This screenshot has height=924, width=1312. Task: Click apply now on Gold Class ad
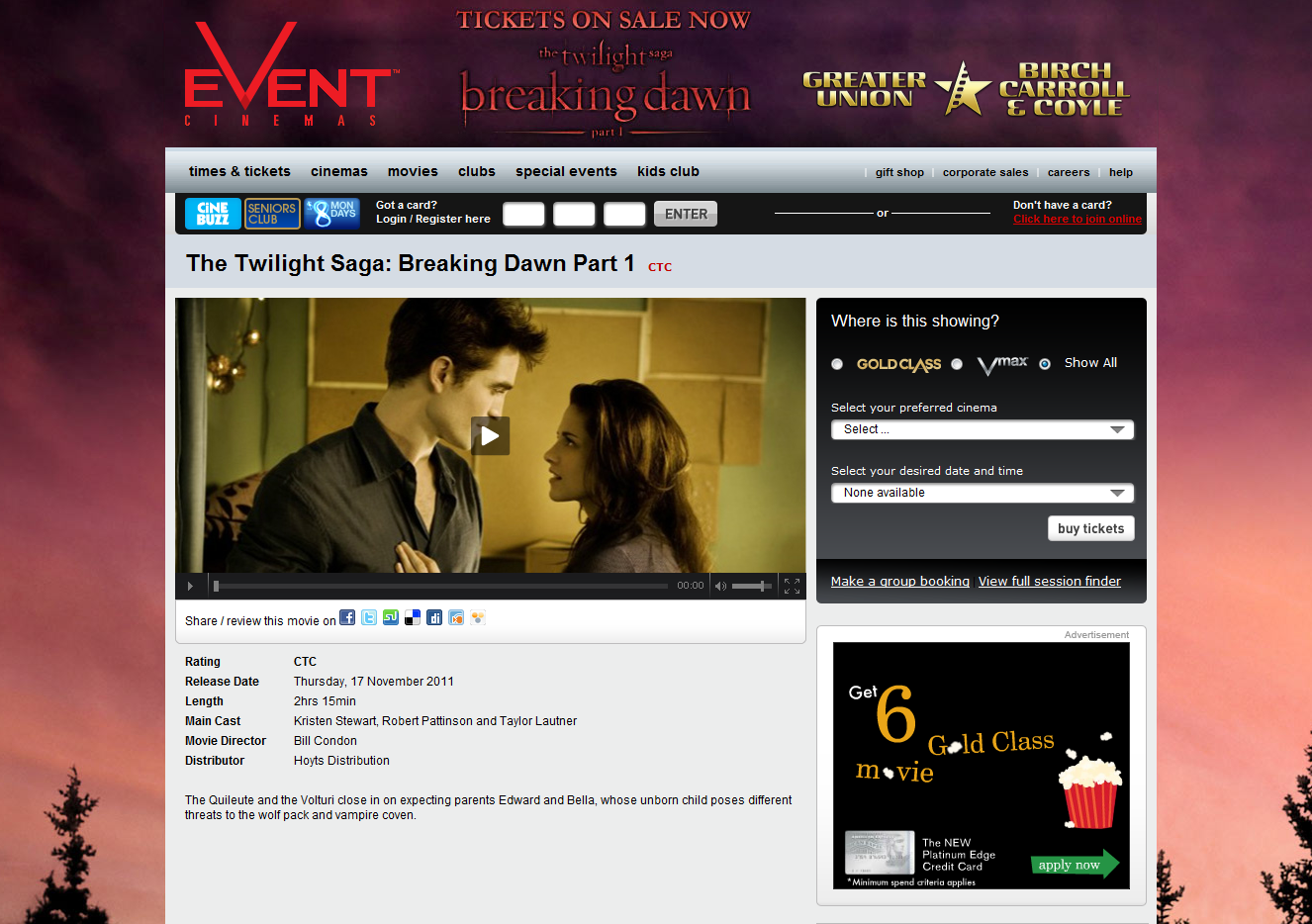[1075, 864]
